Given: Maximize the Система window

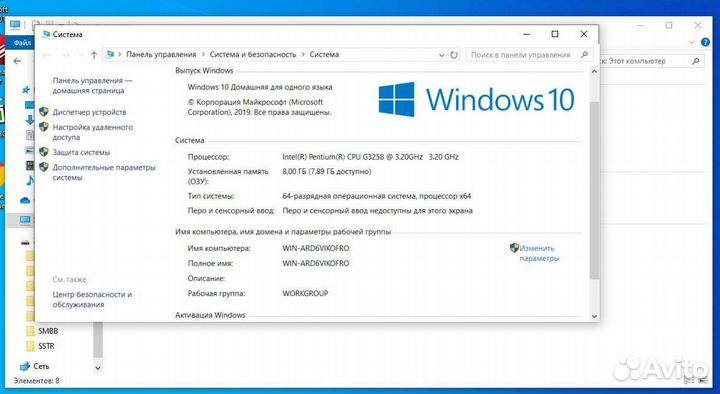Looking at the screenshot, I should pyautogui.click(x=555, y=34).
